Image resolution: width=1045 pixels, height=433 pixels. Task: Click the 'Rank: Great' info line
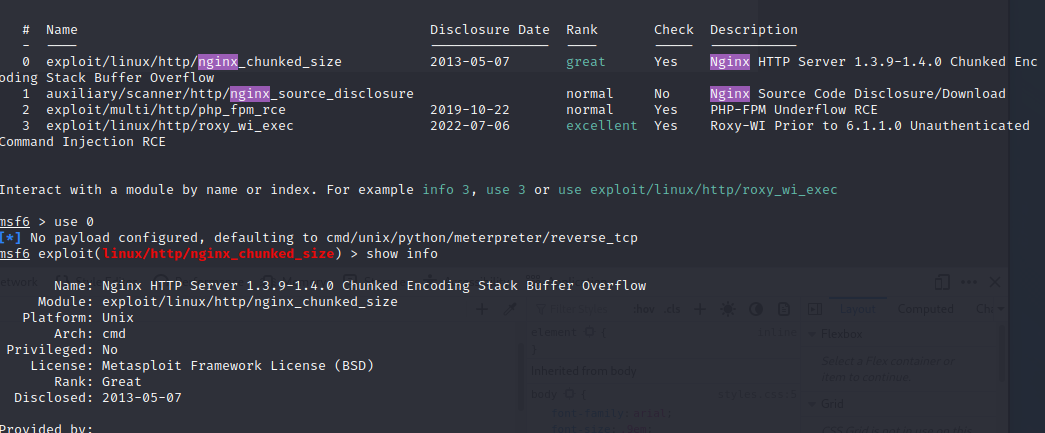[98, 382]
